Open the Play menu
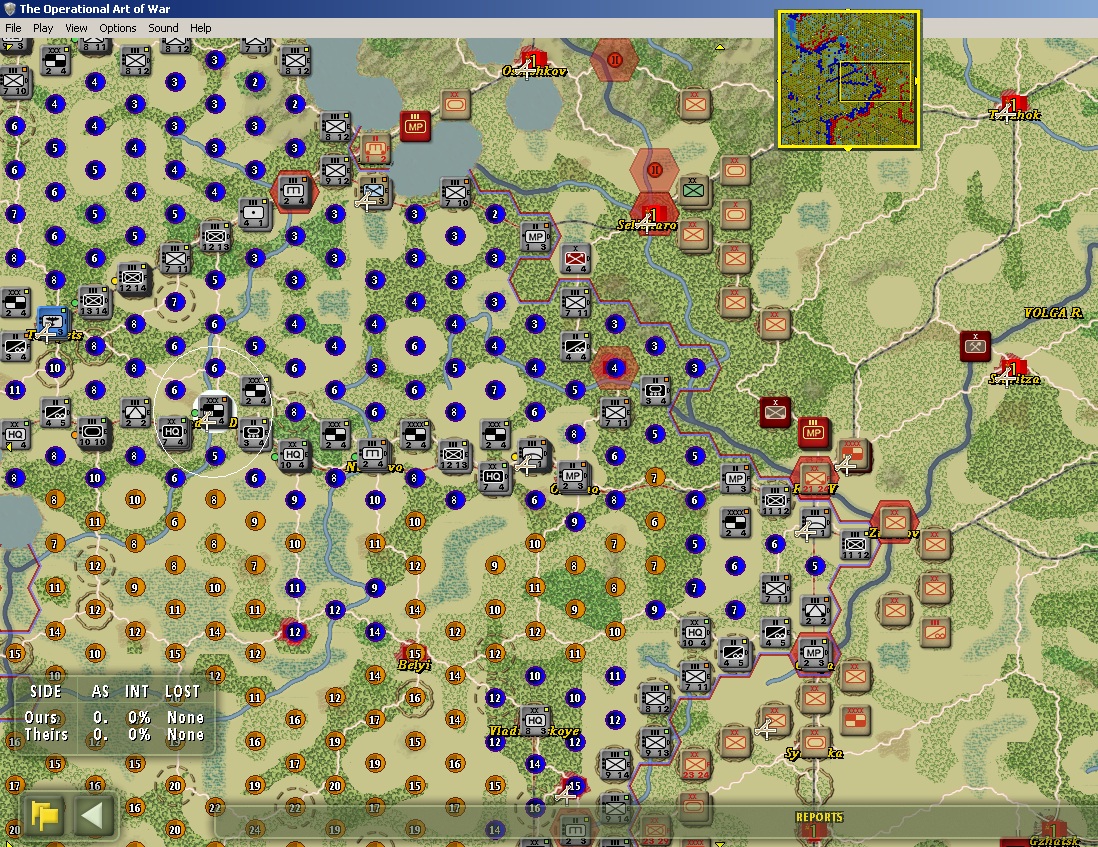The height and width of the screenshot is (847, 1098). [x=43, y=28]
